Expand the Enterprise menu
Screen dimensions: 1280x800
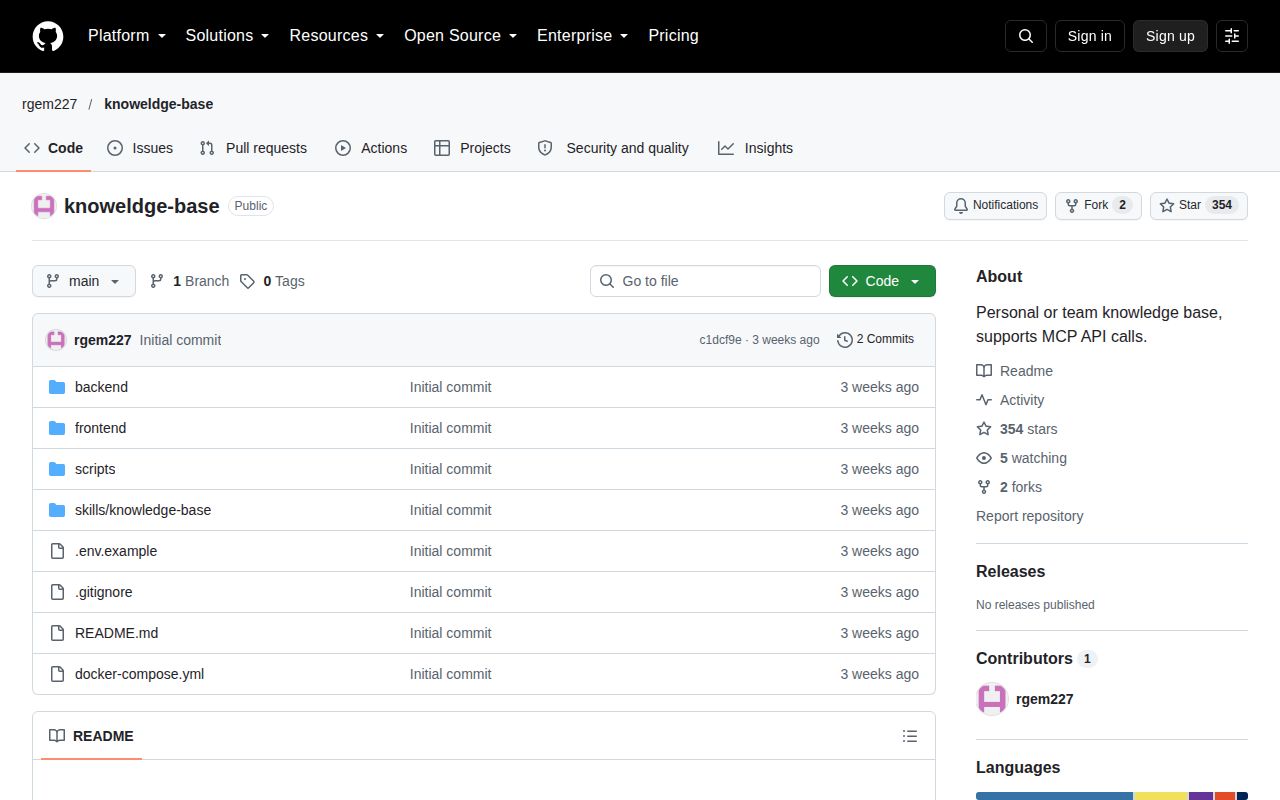[583, 36]
